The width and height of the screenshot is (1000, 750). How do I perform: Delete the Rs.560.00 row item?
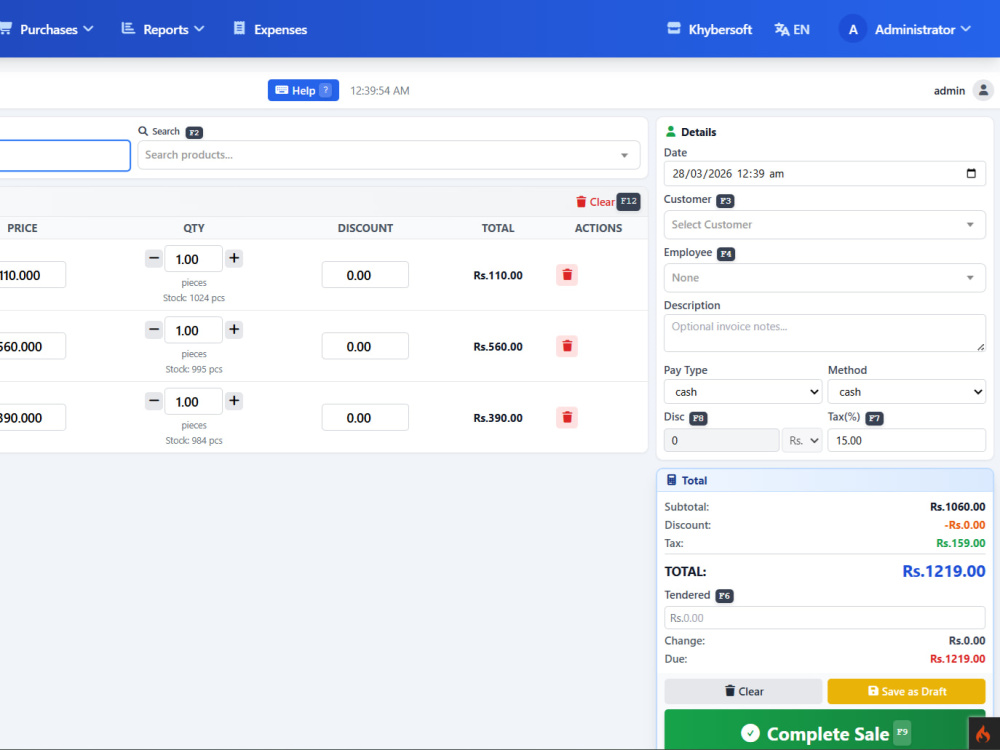(567, 346)
